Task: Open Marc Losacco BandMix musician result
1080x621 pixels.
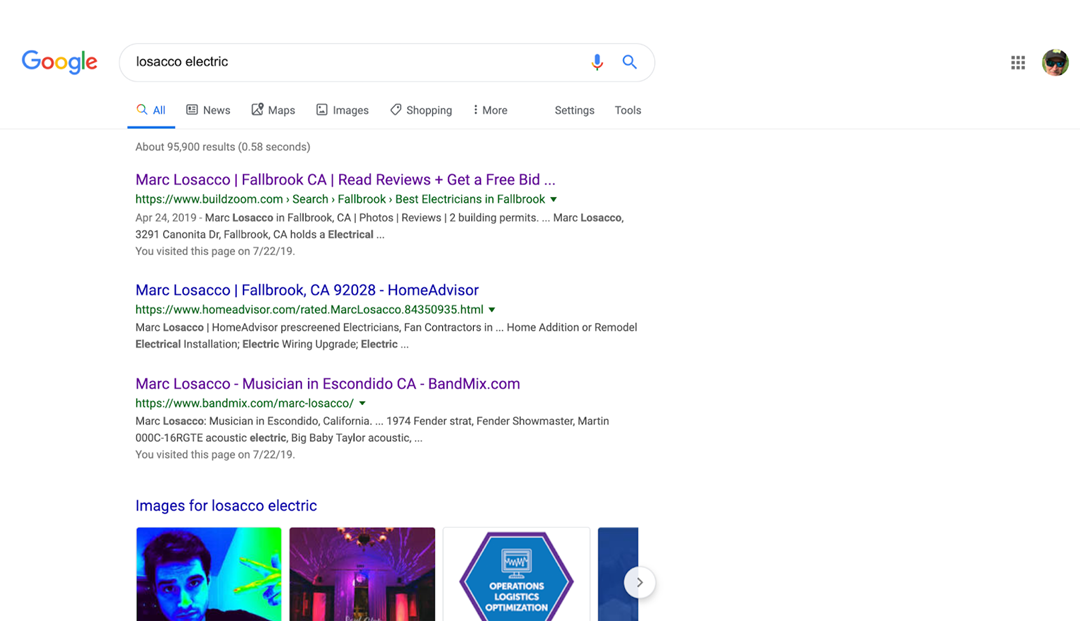Action: pos(327,384)
